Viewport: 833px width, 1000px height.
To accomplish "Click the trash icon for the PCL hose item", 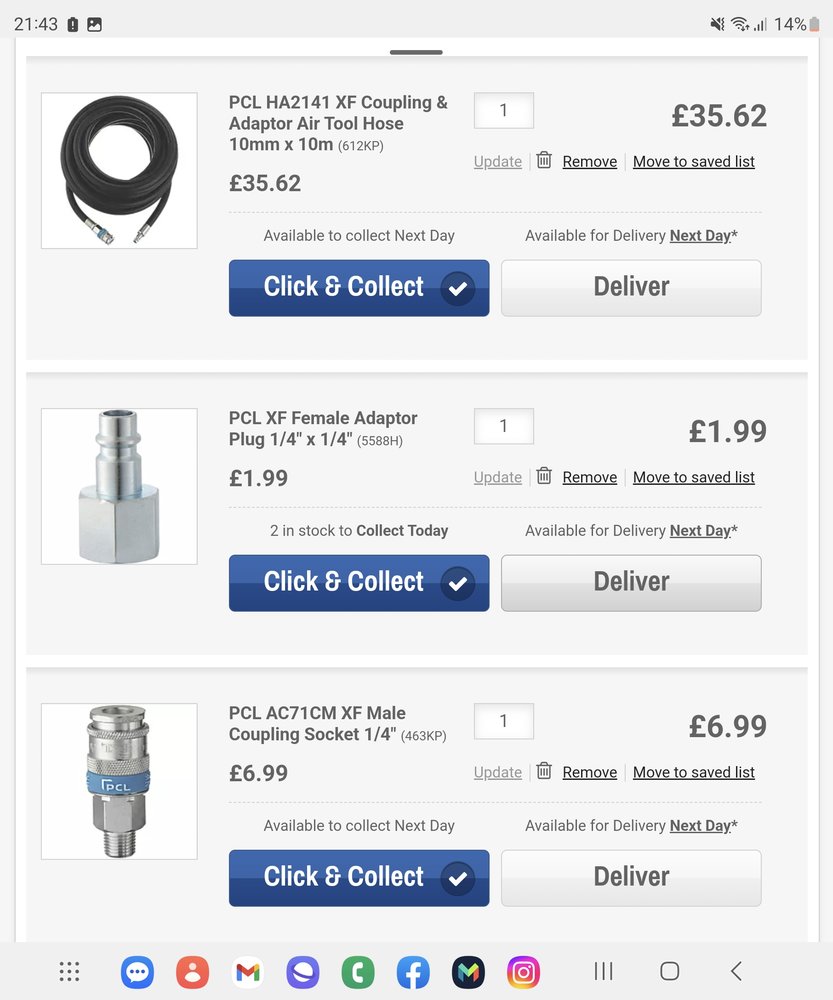I will pos(544,160).
